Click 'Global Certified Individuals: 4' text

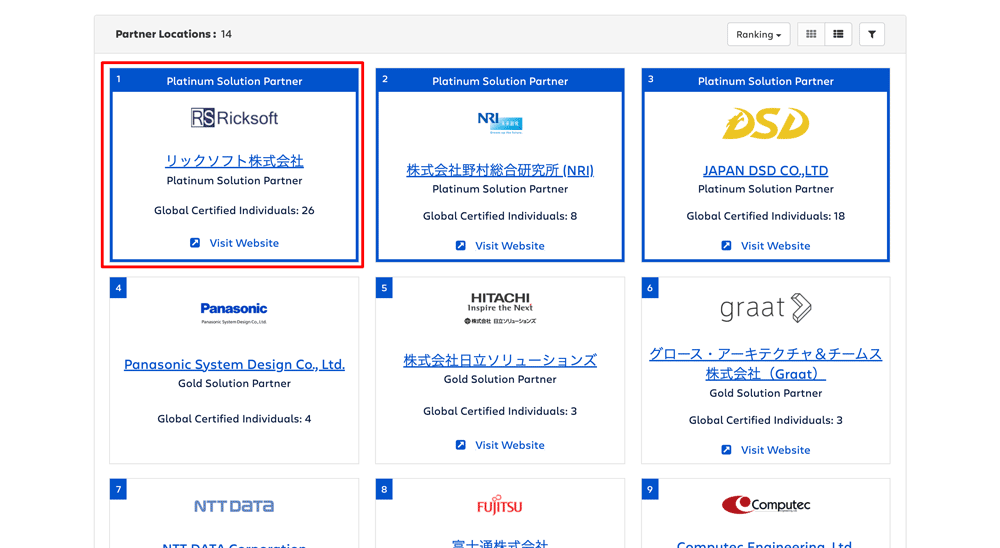234,419
